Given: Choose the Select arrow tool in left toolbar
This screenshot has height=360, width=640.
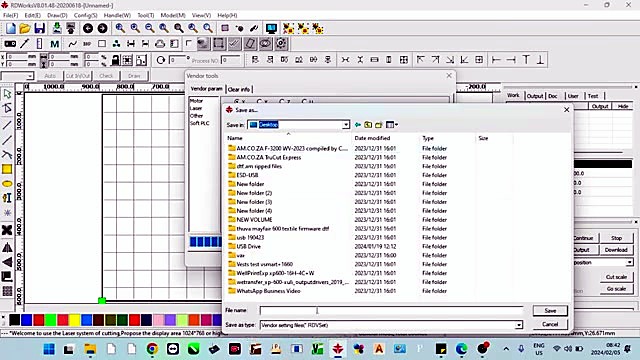Looking at the screenshot, I should coord(7,94).
